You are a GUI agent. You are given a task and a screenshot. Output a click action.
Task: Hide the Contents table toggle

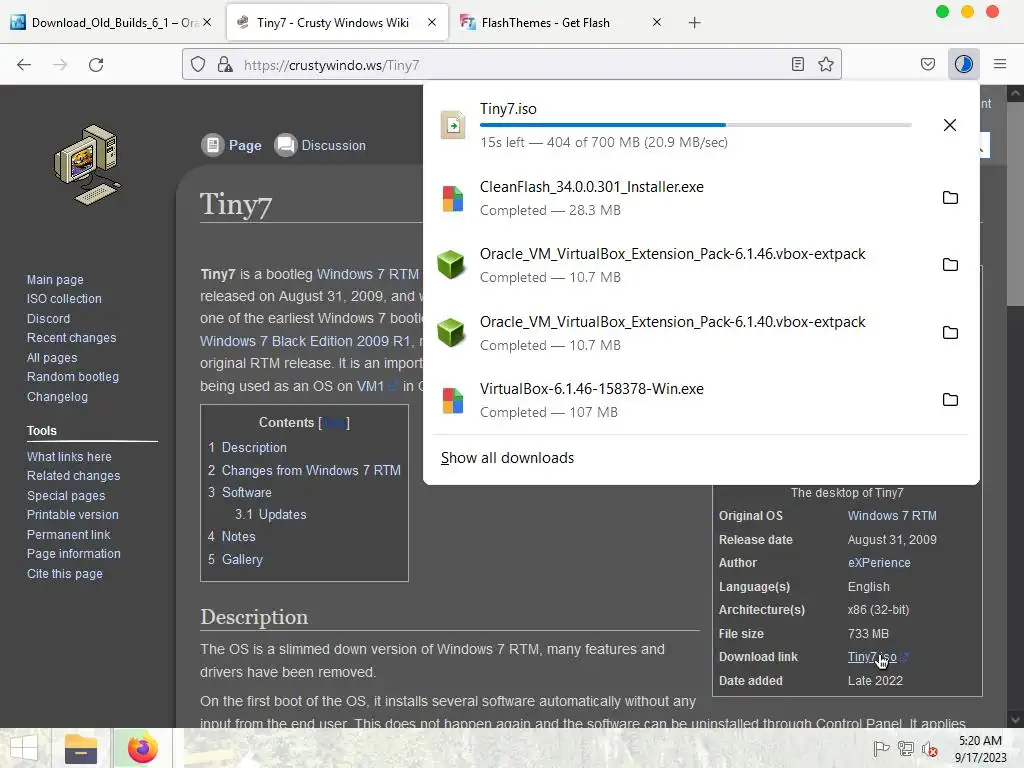coord(334,423)
